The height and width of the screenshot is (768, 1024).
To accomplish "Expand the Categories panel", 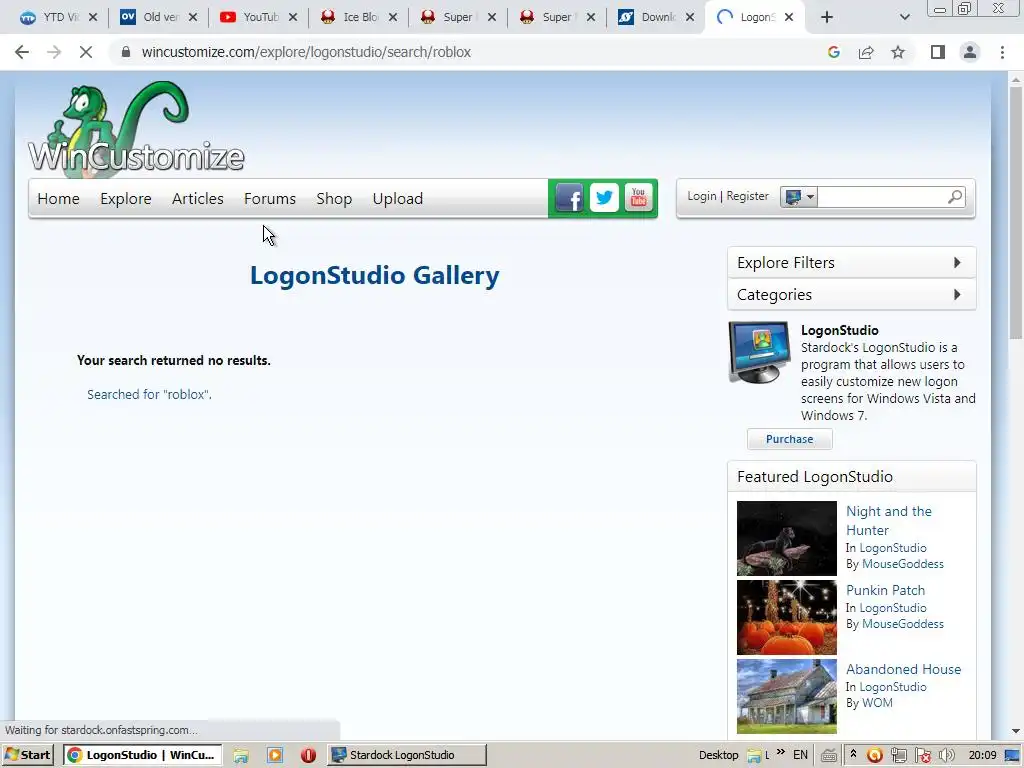I will click(x=852, y=295).
